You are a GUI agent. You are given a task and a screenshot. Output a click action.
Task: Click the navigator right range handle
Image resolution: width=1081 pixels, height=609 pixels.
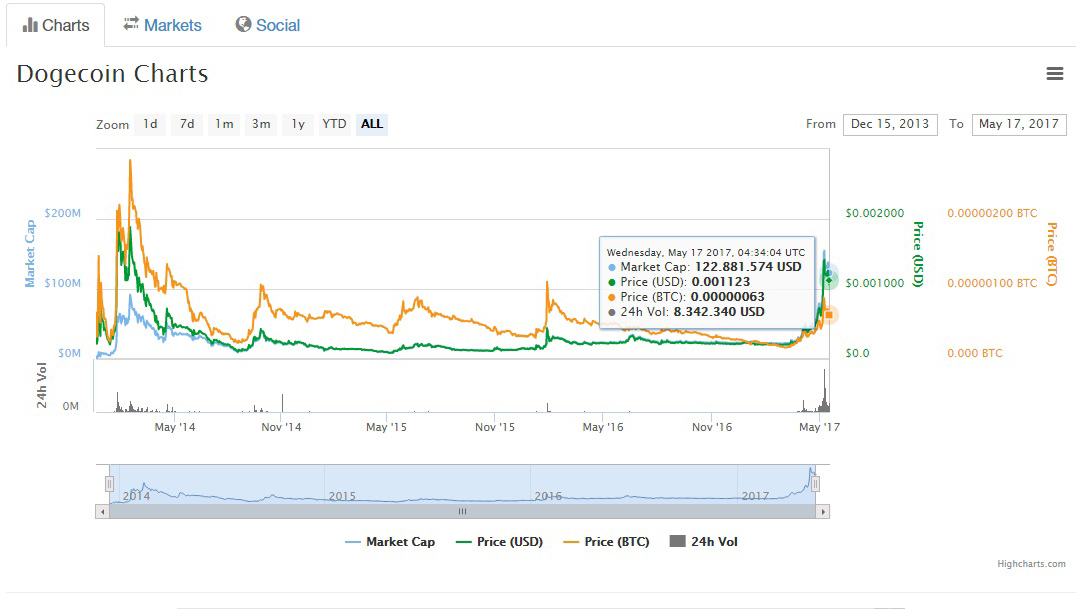816,484
